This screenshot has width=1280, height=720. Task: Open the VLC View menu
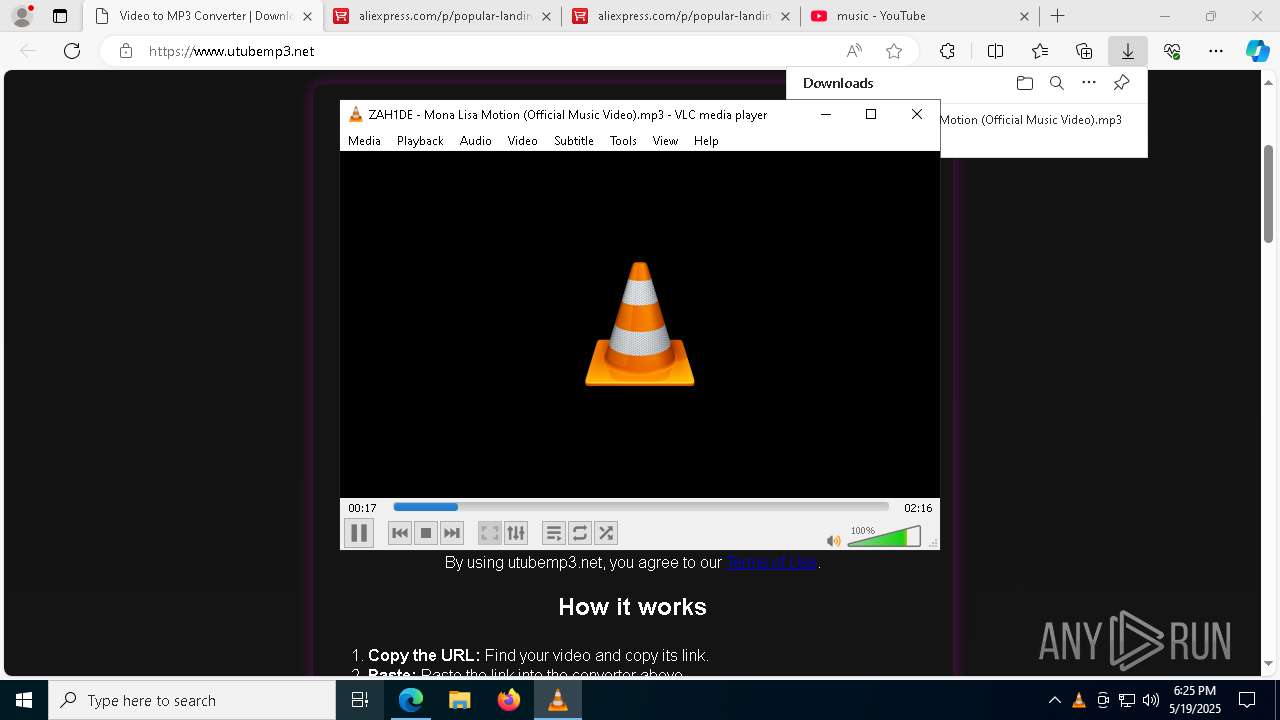(665, 141)
